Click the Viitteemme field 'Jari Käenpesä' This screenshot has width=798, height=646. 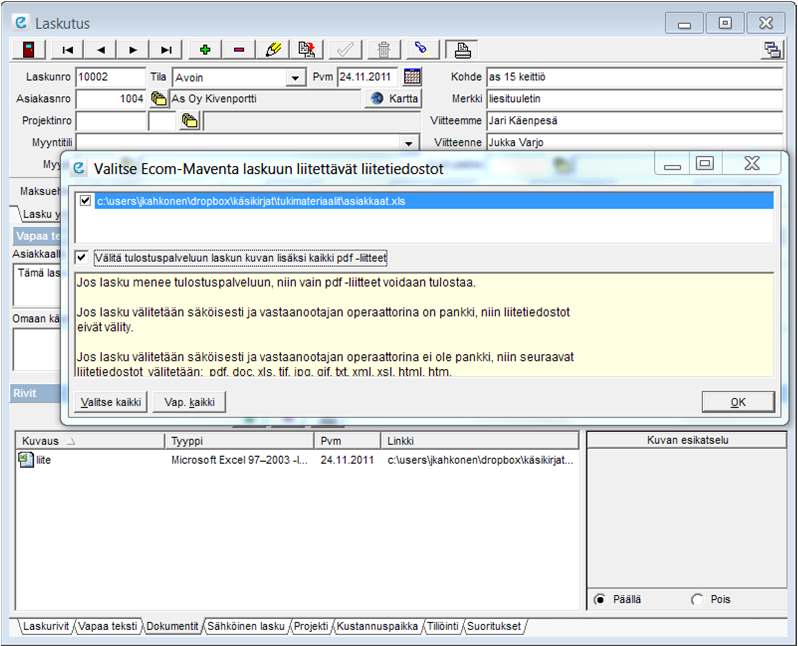pos(635,121)
